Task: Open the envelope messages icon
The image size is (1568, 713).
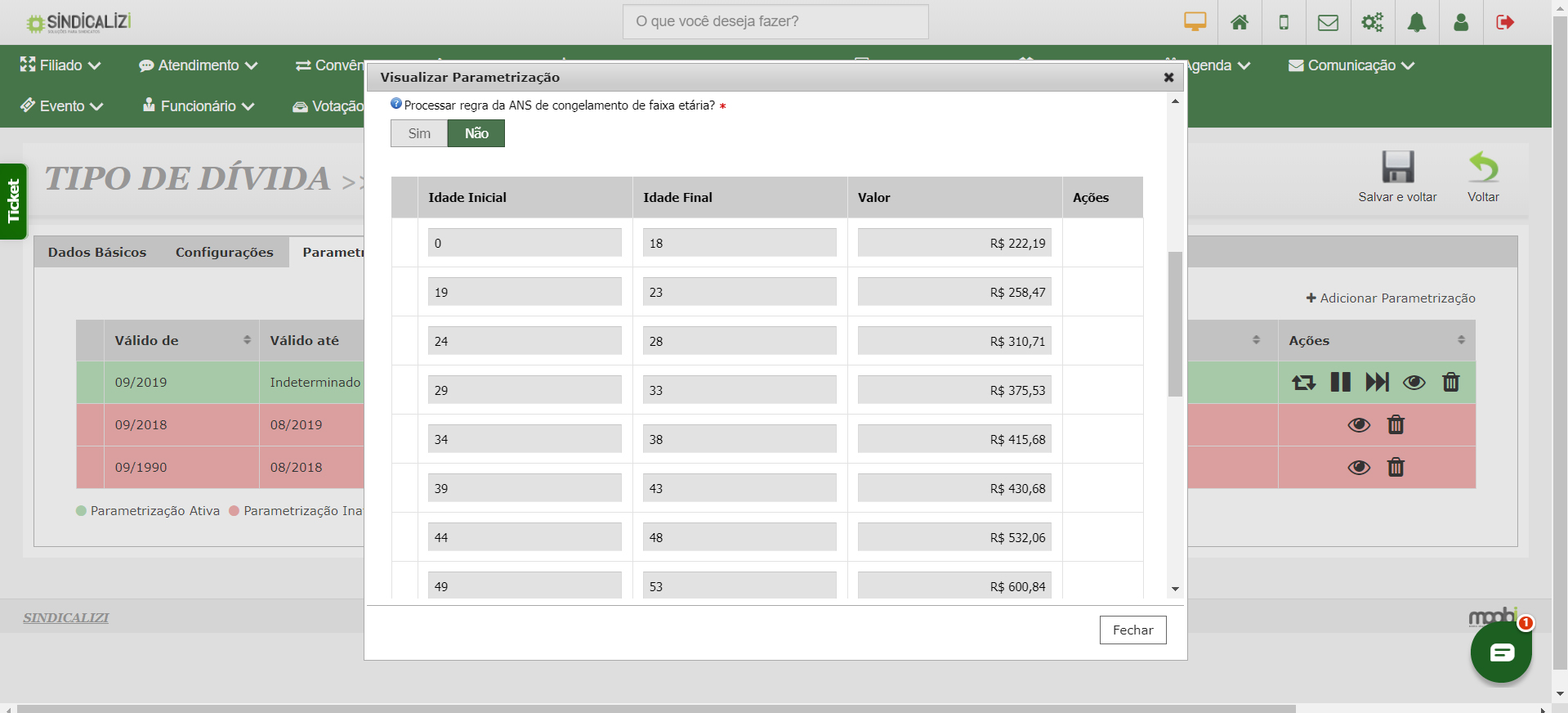Action: tap(1328, 22)
